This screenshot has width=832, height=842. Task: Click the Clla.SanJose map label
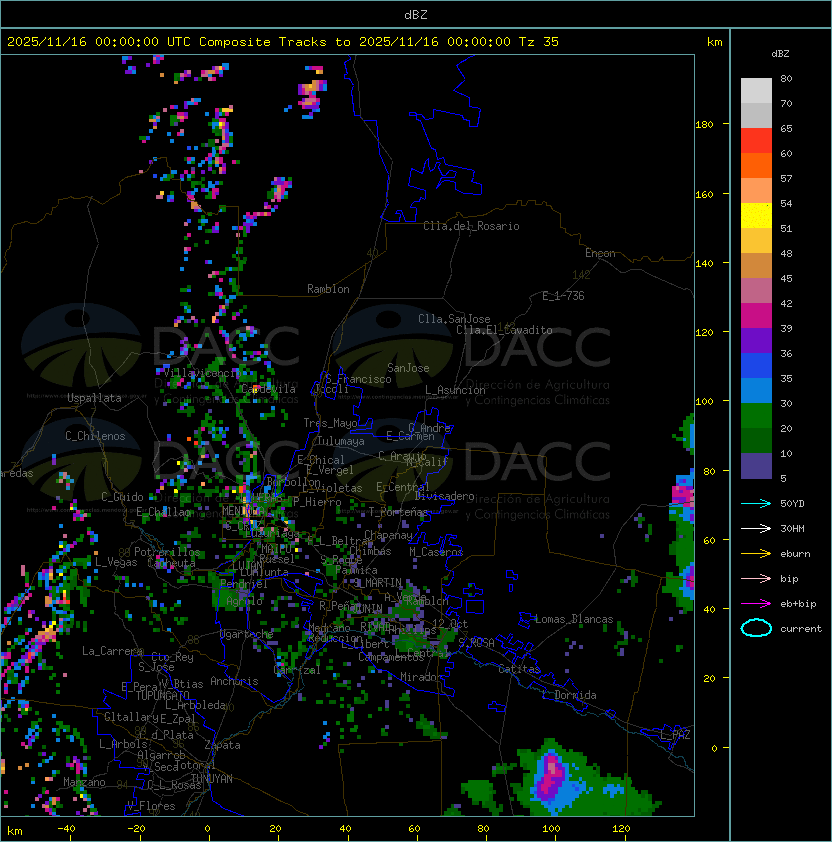(x=454, y=319)
